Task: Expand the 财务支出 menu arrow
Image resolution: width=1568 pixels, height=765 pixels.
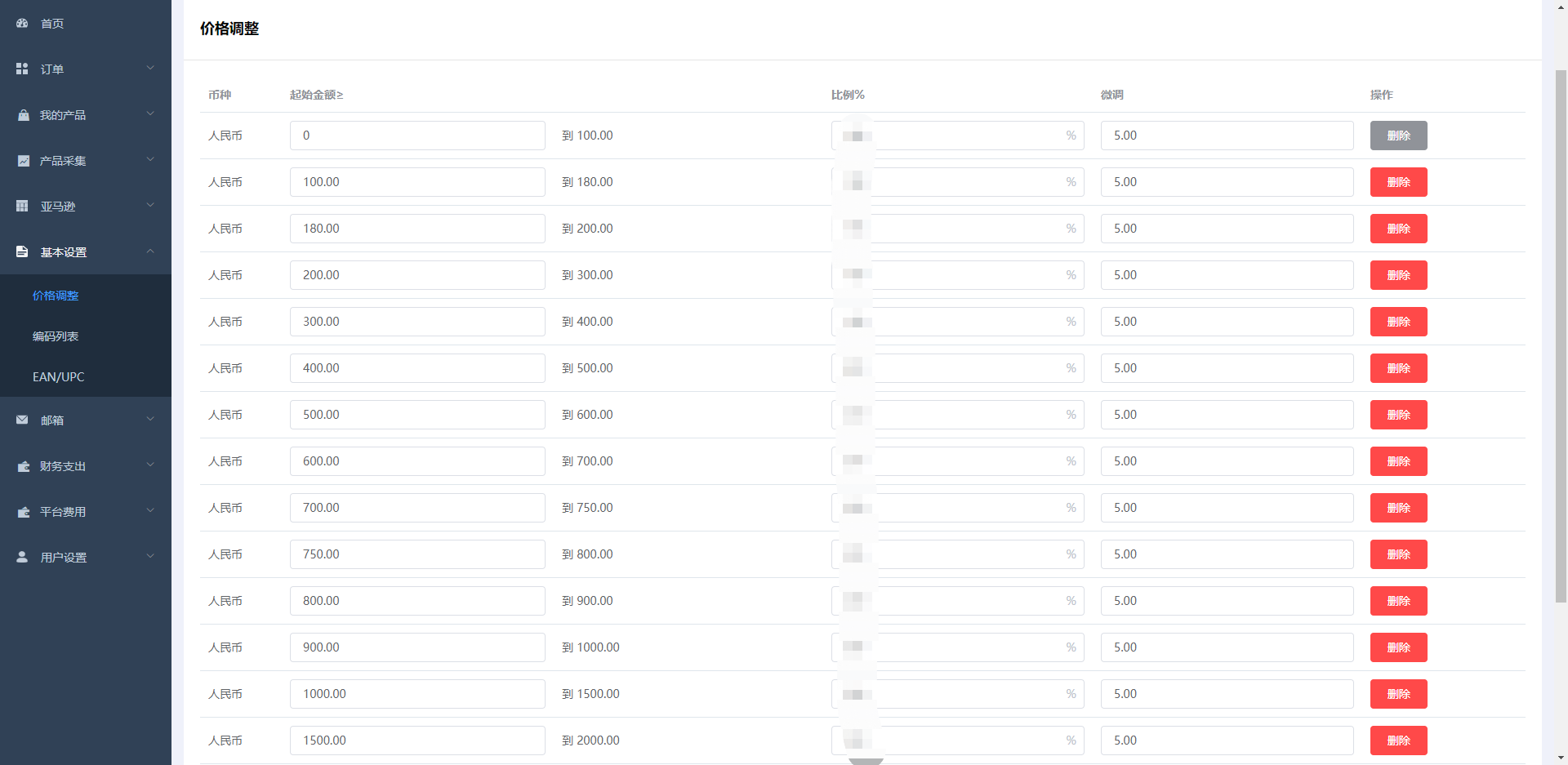Action: (150, 465)
